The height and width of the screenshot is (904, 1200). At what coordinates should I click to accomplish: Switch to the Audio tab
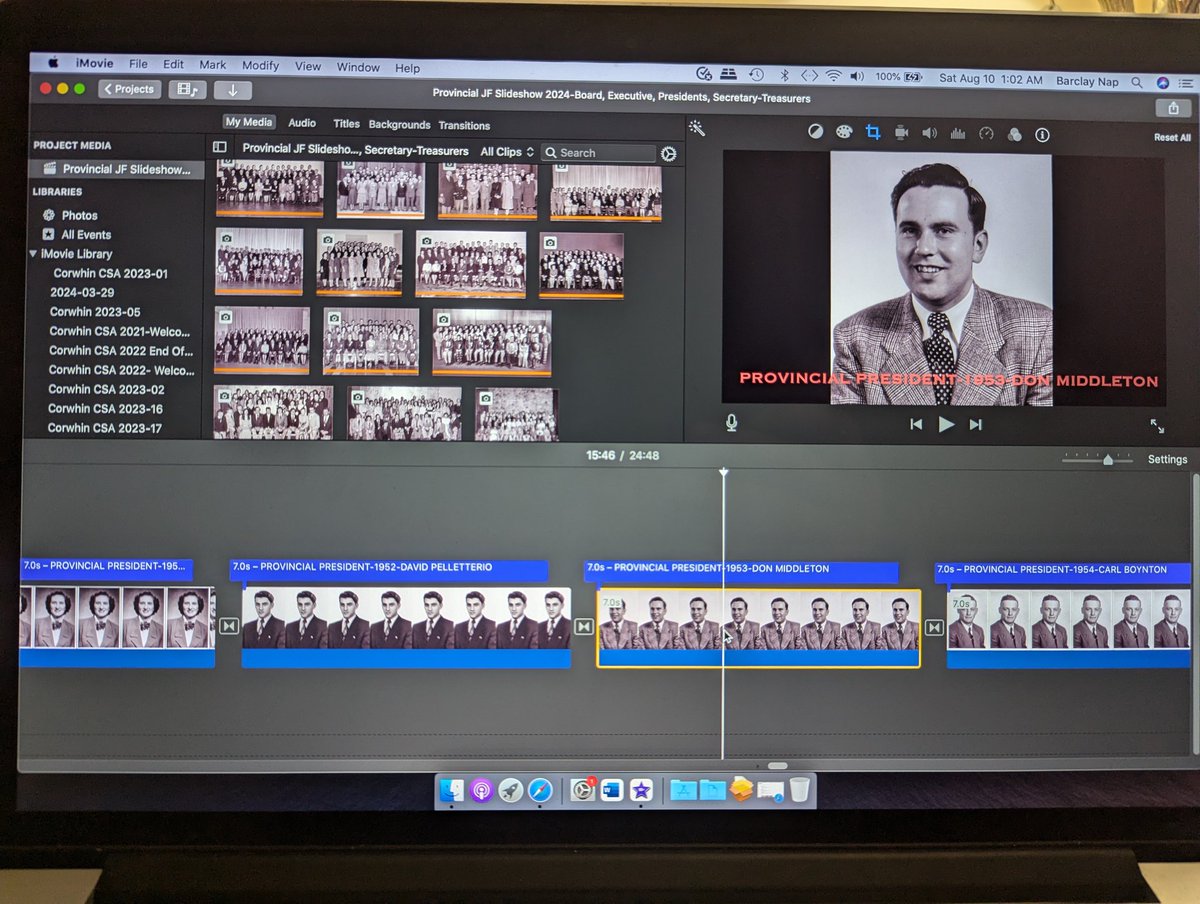click(x=302, y=123)
